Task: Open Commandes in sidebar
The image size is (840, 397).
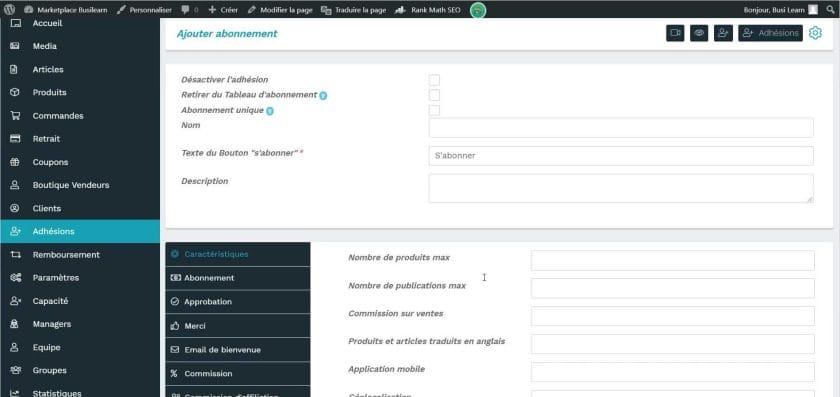Action: tap(80, 115)
